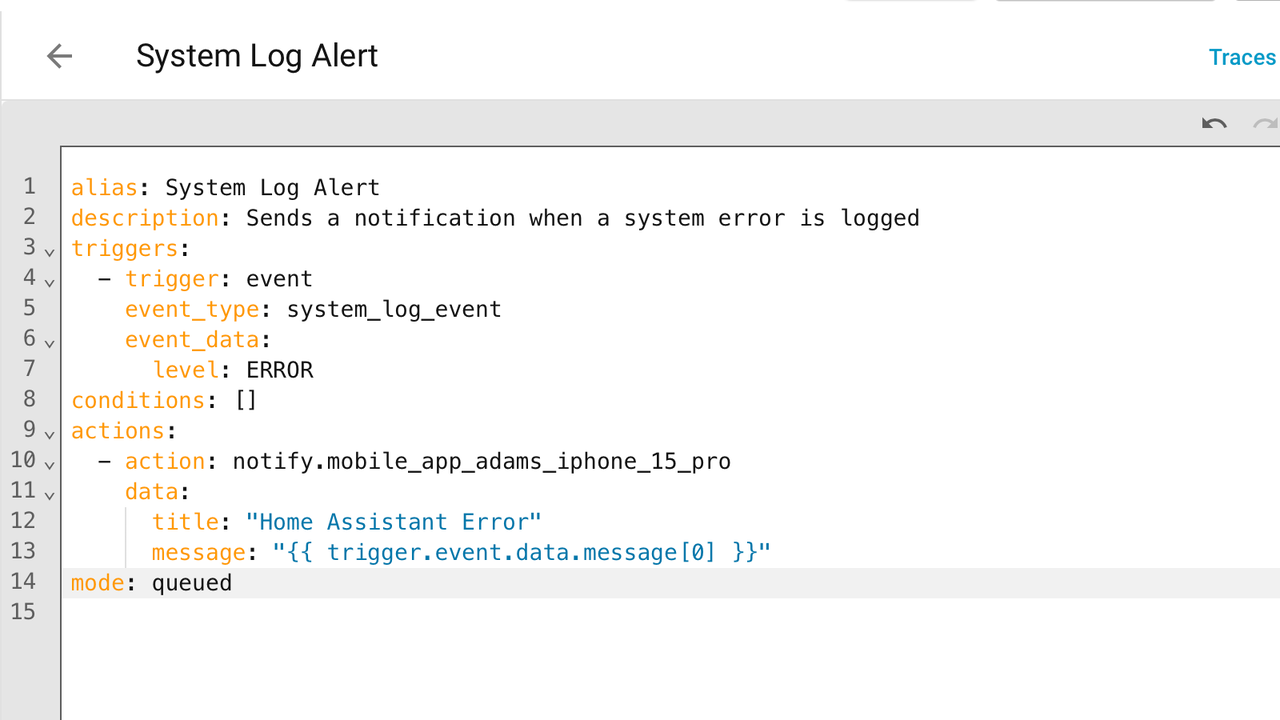The height and width of the screenshot is (720, 1280).
Task: Click the undo icon above the editor
Action: 1214,125
